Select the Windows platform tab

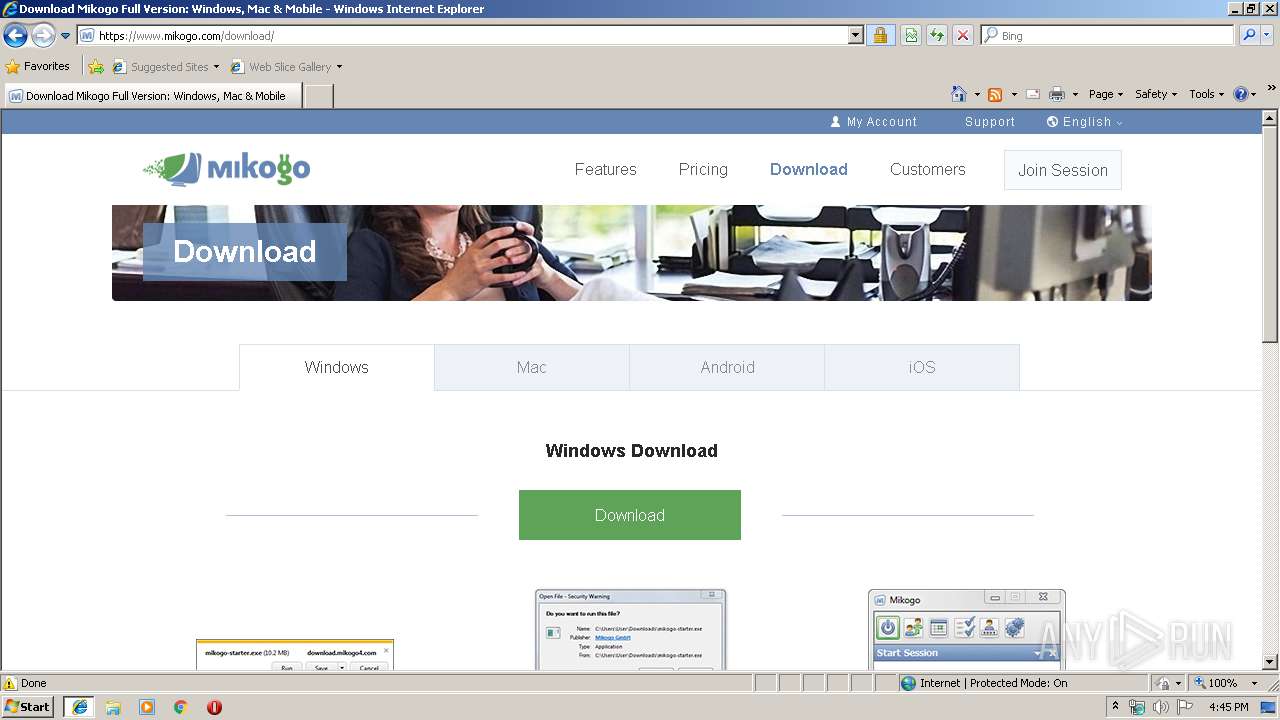click(337, 367)
